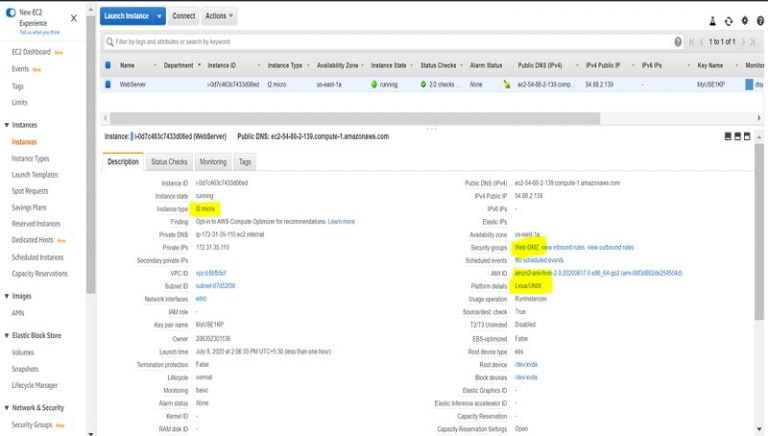Open Security Groups in sidebar
The height and width of the screenshot is (436, 768).
click(x=32, y=425)
